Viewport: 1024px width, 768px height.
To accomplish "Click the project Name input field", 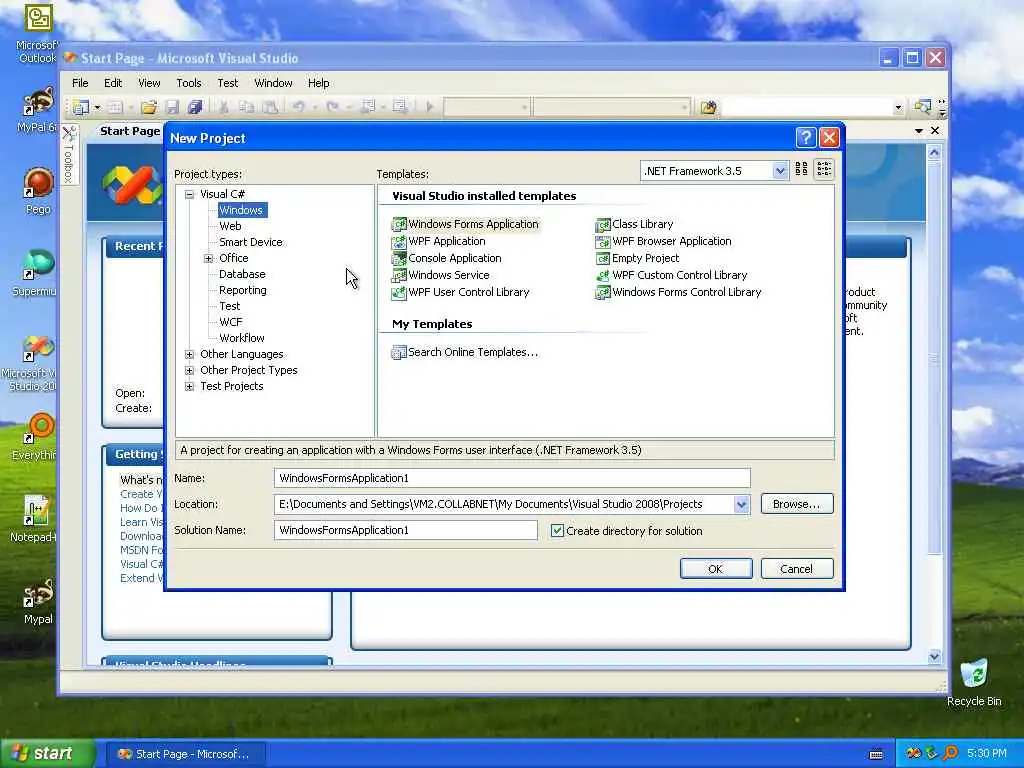I will pos(512,478).
